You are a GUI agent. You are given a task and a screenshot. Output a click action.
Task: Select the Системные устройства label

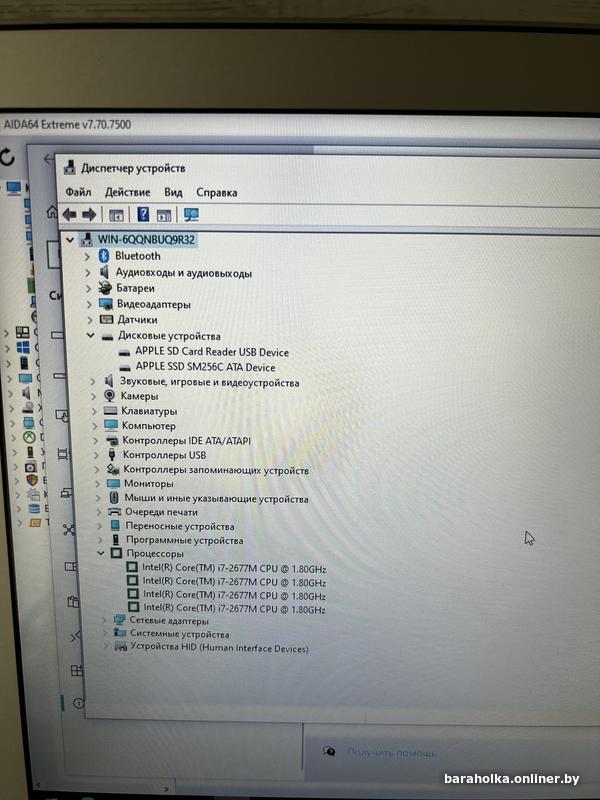coord(180,634)
